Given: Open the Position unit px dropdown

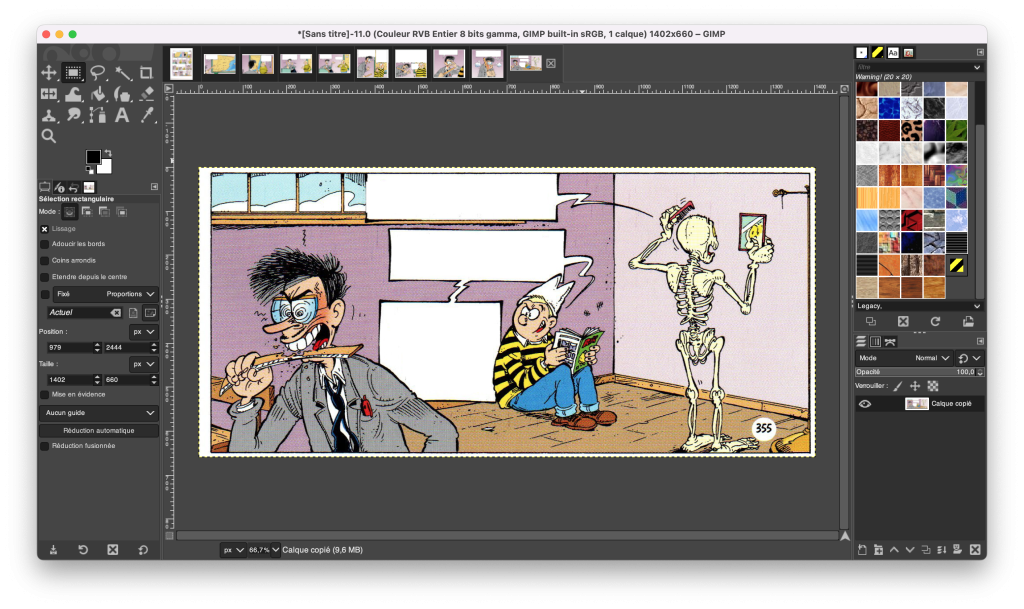Looking at the screenshot, I should pyautogui.click(x=144, y=331).
